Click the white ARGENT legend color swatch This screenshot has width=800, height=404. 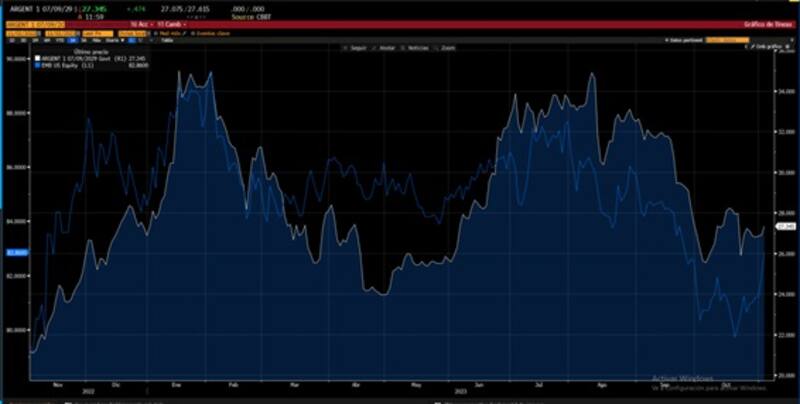[x=38, y=59]
